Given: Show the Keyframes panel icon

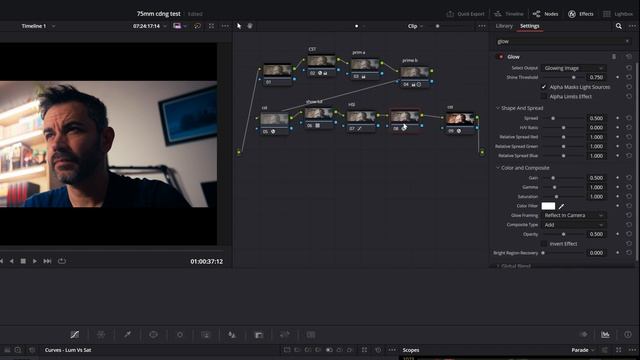Looking at the screenshot, I should point(584,335).
